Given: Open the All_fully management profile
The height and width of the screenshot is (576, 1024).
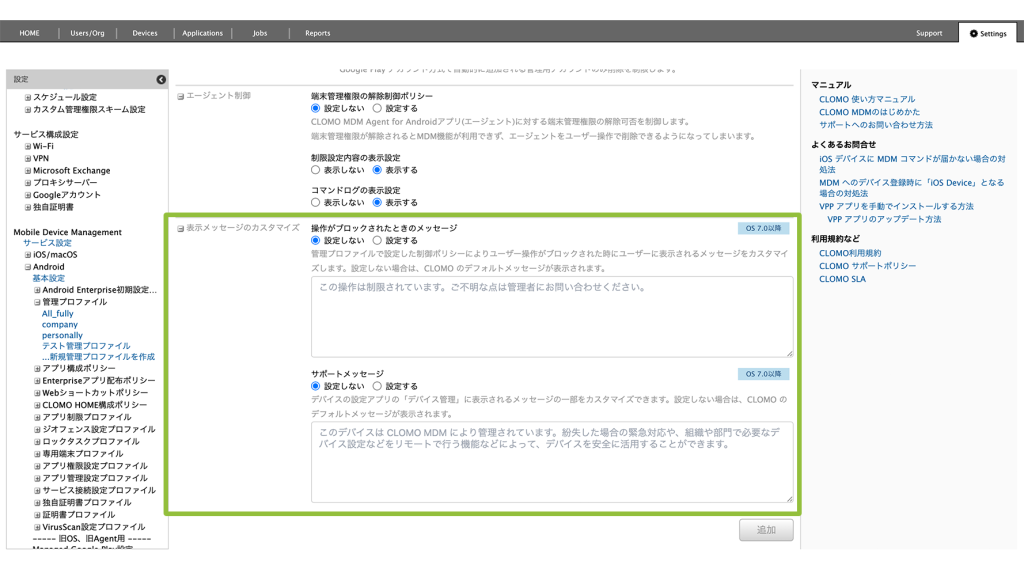Looking at the screenshot, I should point(57,314).
